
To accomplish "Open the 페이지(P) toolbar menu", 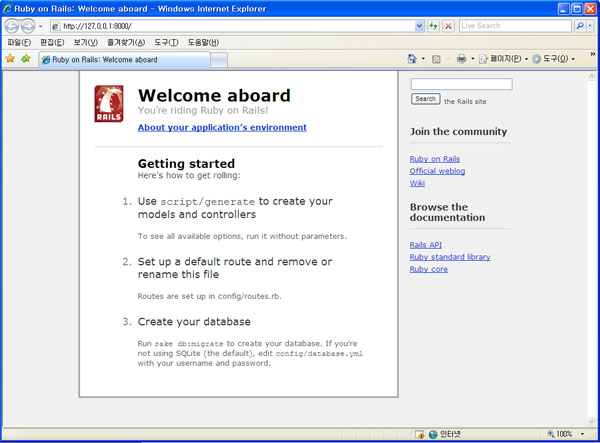I will pos(504,59).
